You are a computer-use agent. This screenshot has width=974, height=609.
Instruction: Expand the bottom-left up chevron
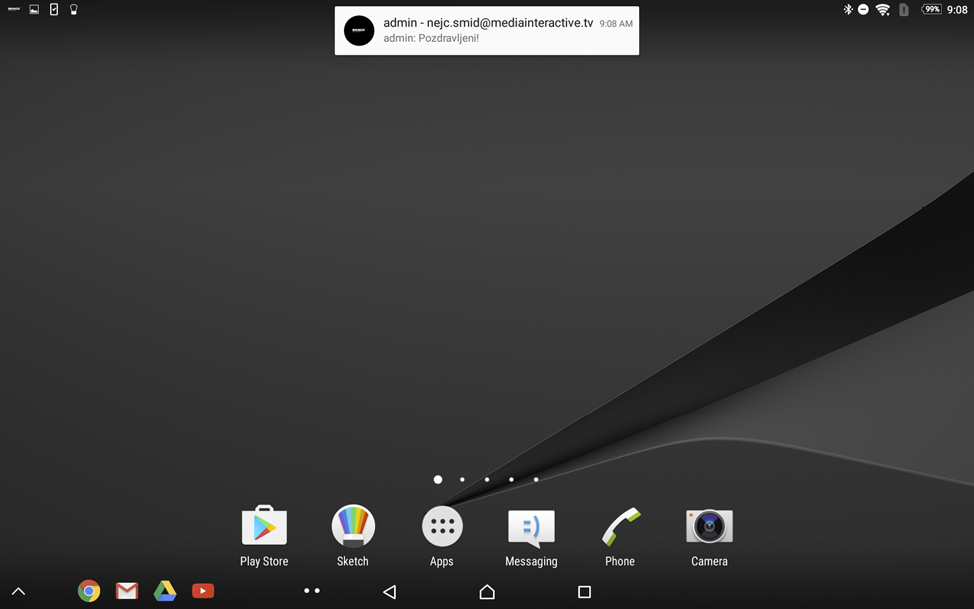click(x=19, y=592)
